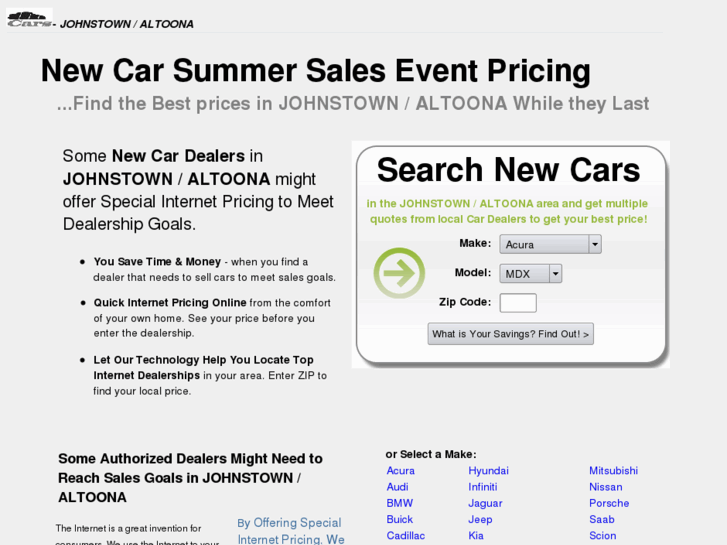The height and width of the screenshot is (545, 727).
Task: Open the Make dropdown showing Acura
Action: coord(550,244)
